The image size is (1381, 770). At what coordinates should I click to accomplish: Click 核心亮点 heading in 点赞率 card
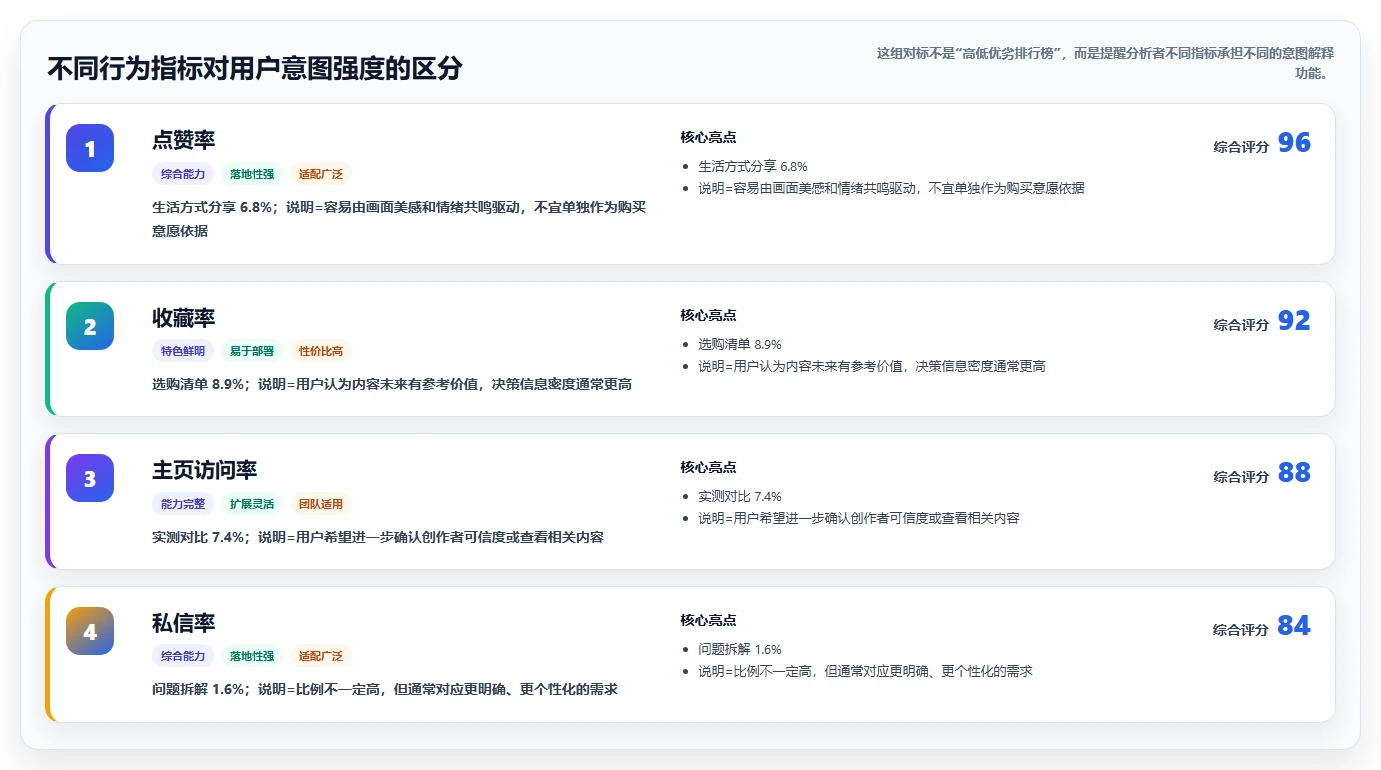[708, 137]
